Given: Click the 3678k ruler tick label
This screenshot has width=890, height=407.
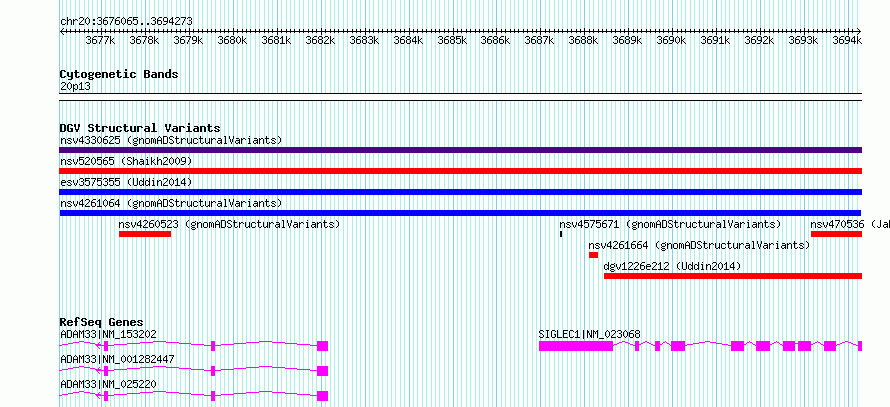Looking at the screenshot, I should [144, 41].
